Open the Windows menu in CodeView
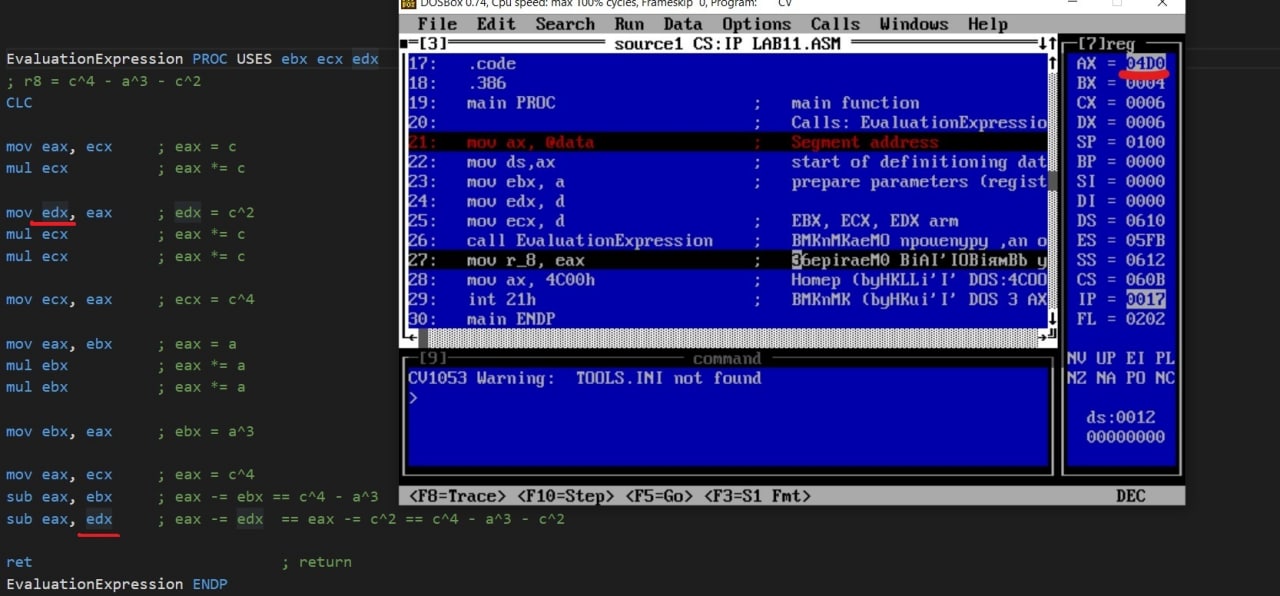This screenshot has height=596, width=1280. click(914, 24)
